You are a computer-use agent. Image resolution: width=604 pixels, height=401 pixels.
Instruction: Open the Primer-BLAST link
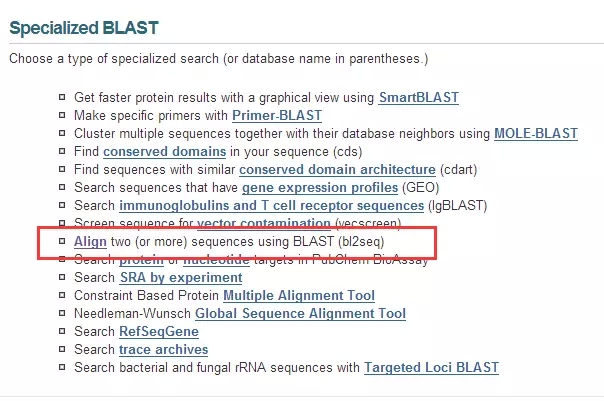point(277,116)
